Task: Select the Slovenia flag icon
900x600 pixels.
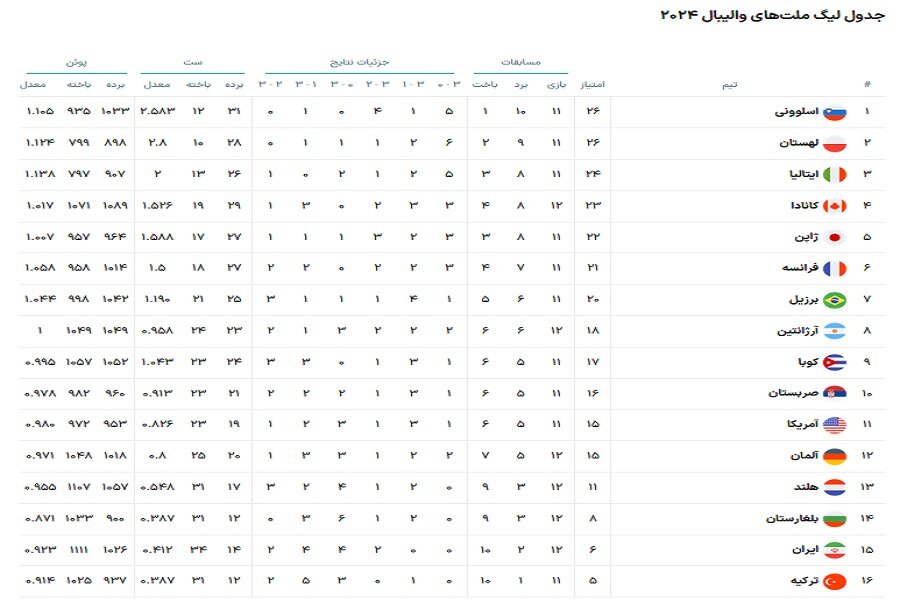Action: (833, 113)
